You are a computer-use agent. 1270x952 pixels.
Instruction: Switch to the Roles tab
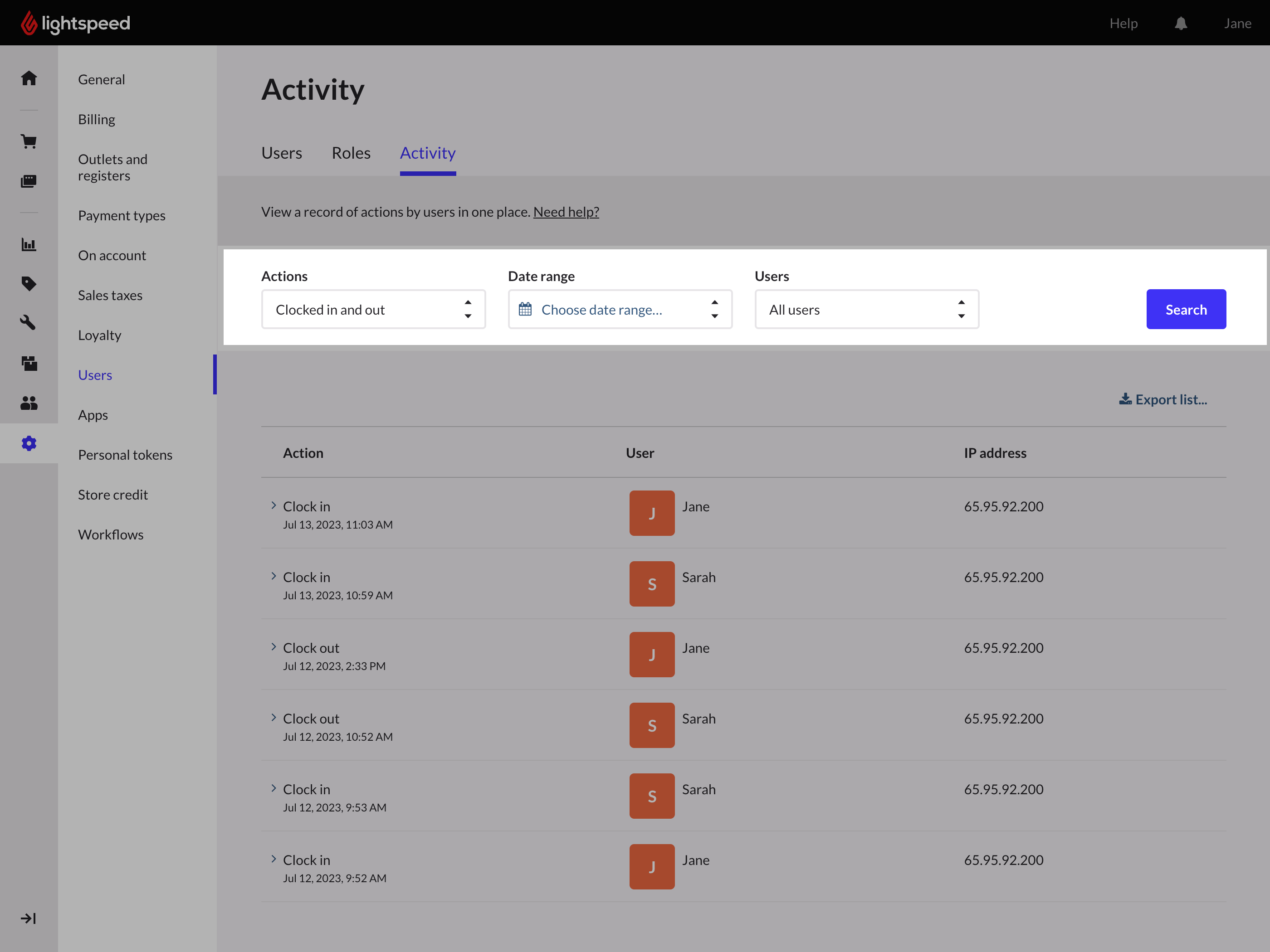(351, 153)
